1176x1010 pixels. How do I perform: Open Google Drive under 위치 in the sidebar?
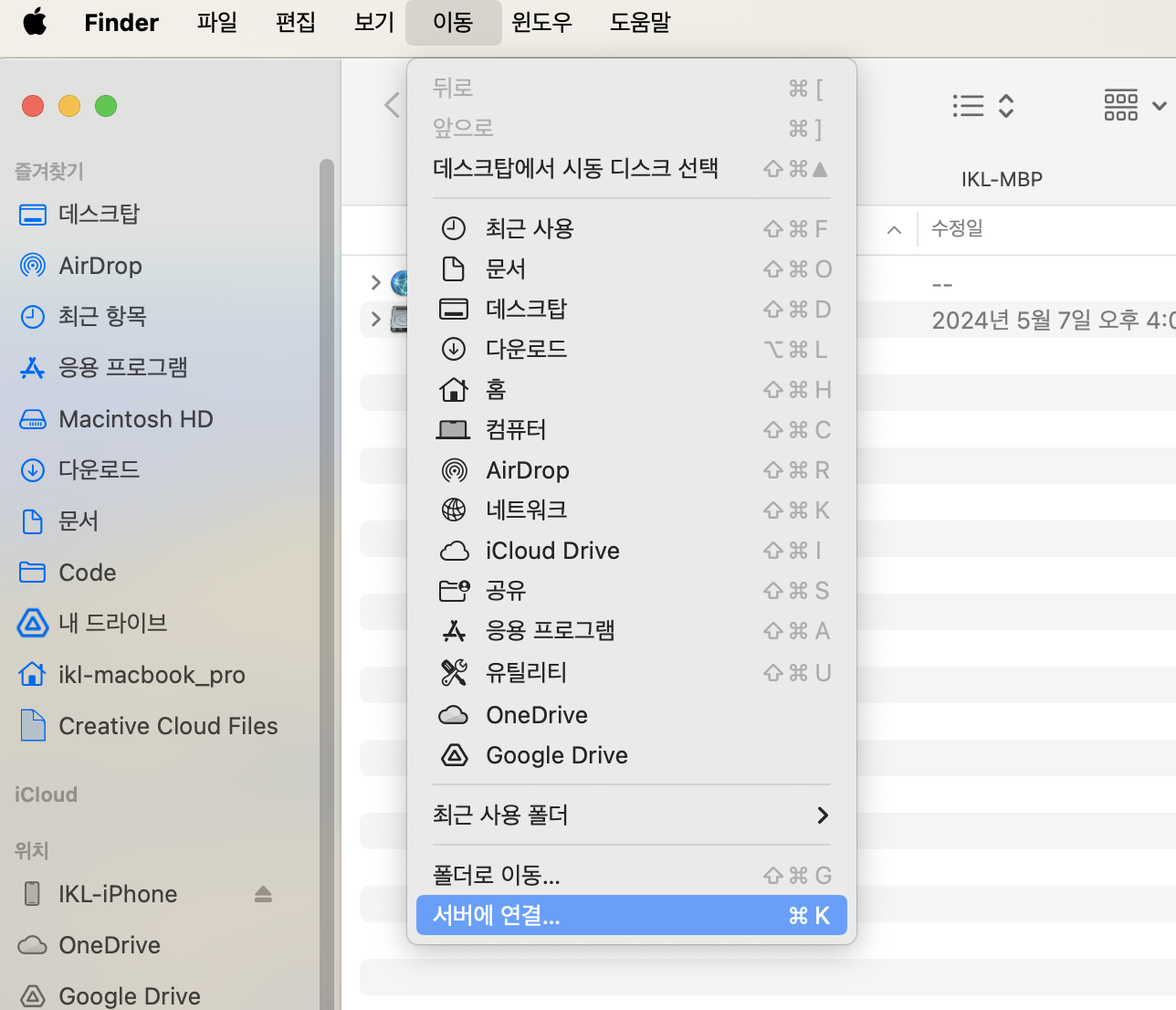[x=130, y=996]
